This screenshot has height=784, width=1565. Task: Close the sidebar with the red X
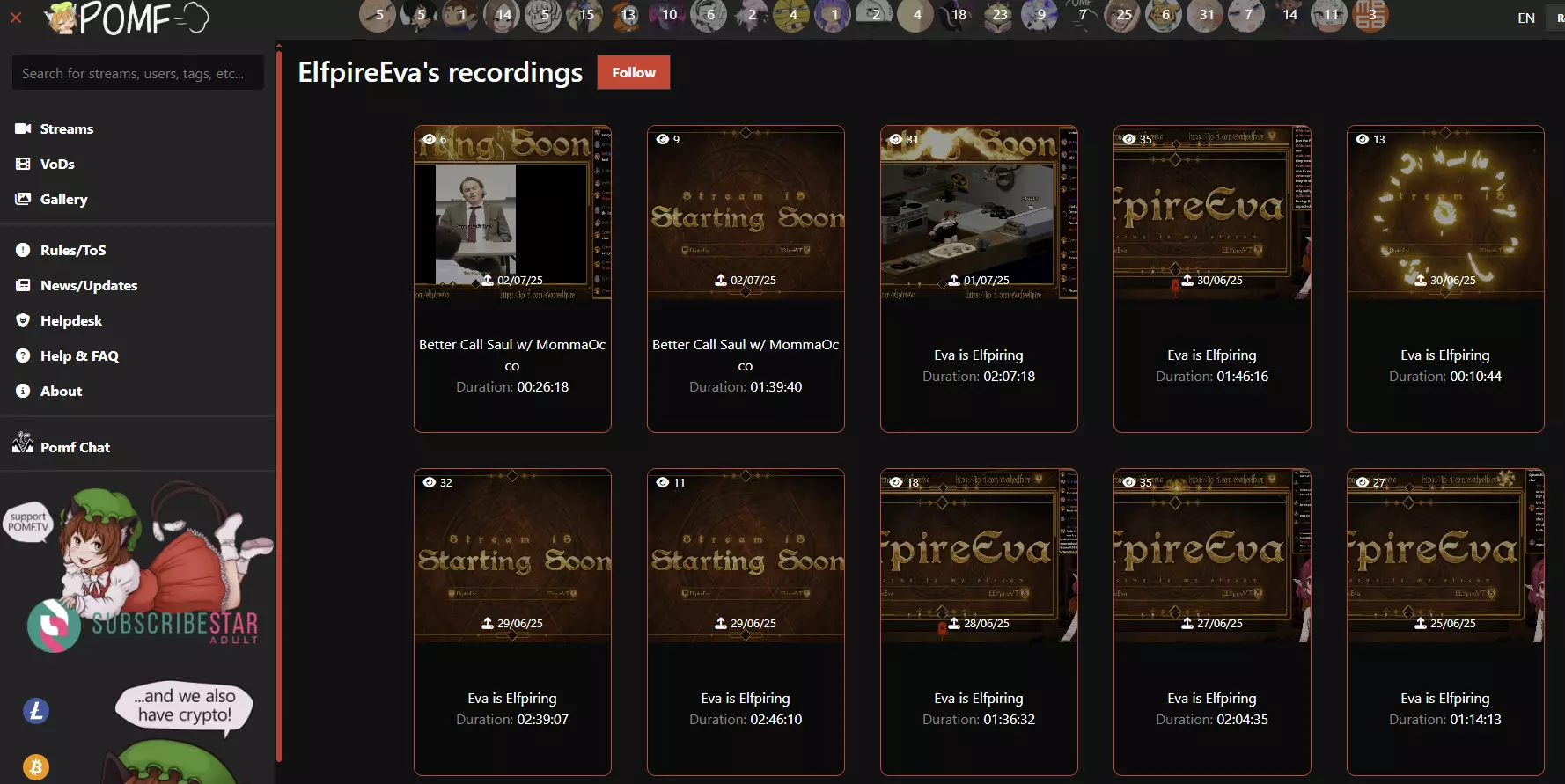(16, 17)
